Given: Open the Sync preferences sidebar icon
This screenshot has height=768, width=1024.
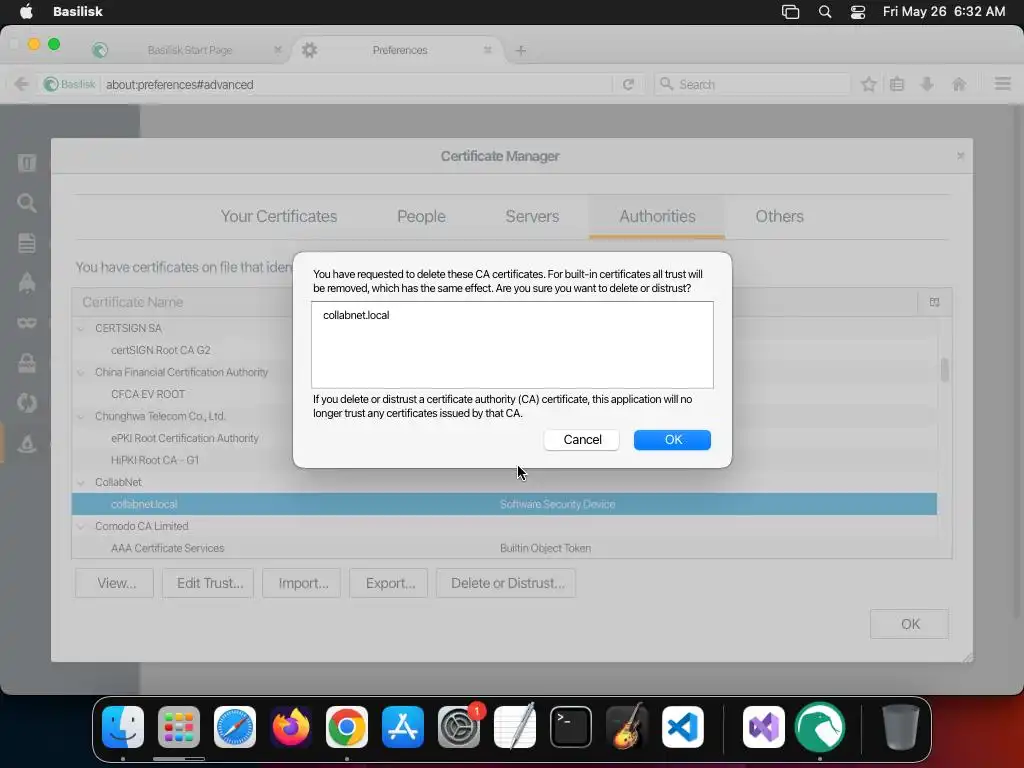Looking at the screenshot, I should (27, 403).
